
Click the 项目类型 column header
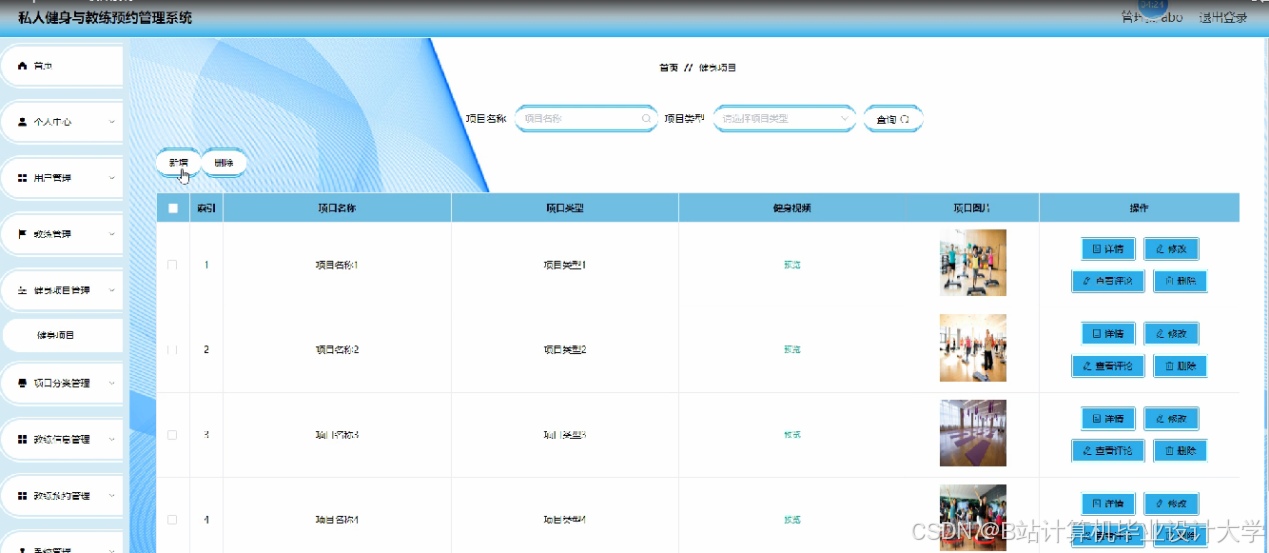pyautogui.click(x=565, y=208)
